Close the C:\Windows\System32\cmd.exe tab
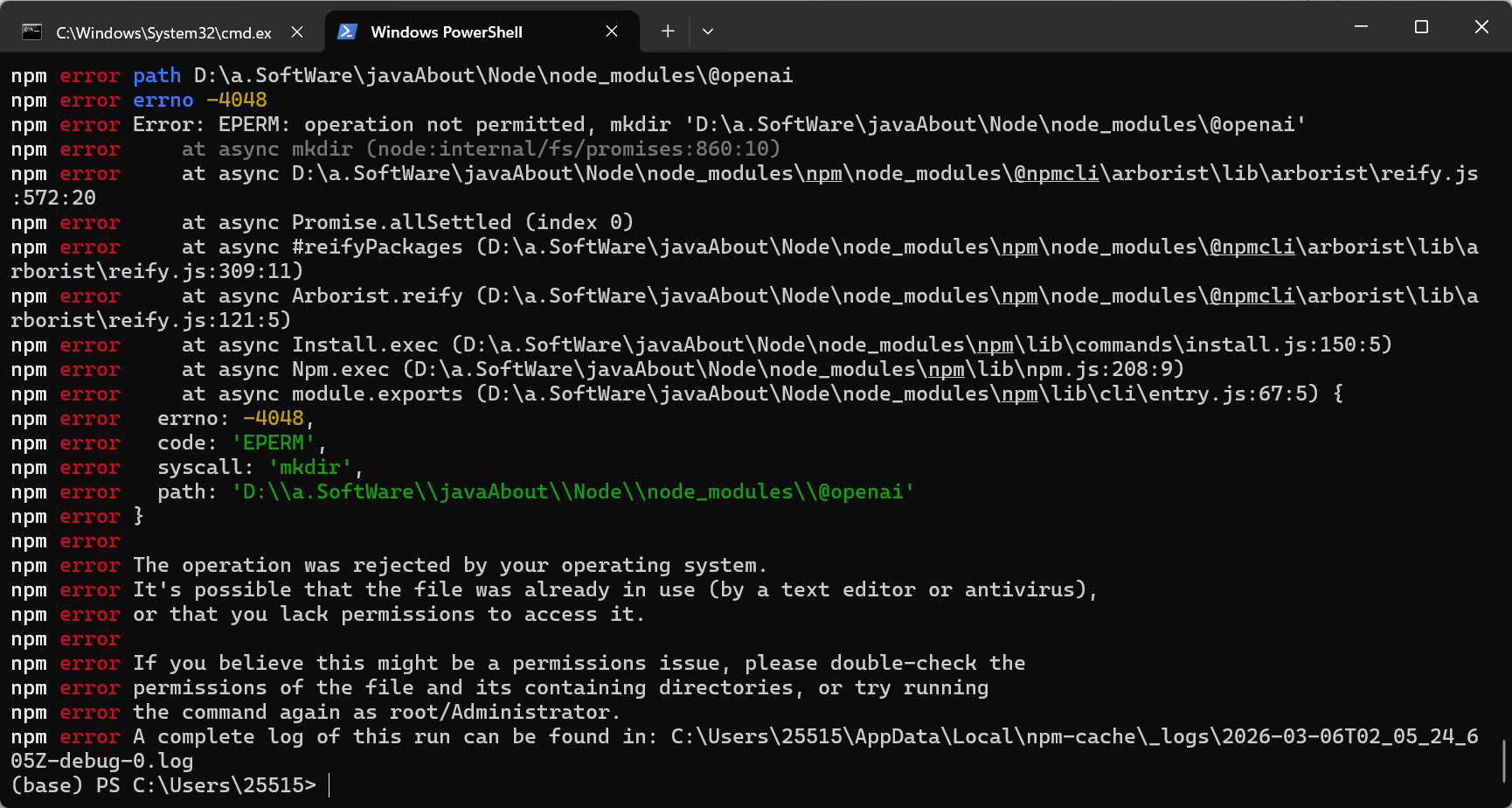Image resolution: width=1512 pixels, height=808 pixels. tap(297, 32)
